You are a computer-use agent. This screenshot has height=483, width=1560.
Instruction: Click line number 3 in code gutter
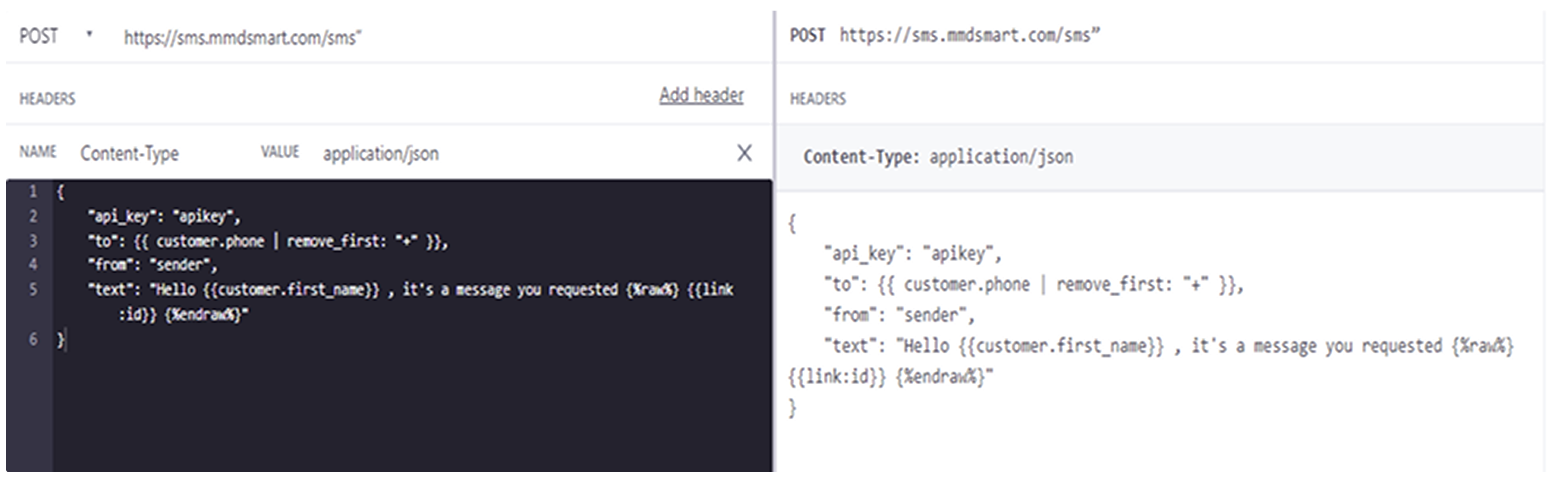click(33, 241)
